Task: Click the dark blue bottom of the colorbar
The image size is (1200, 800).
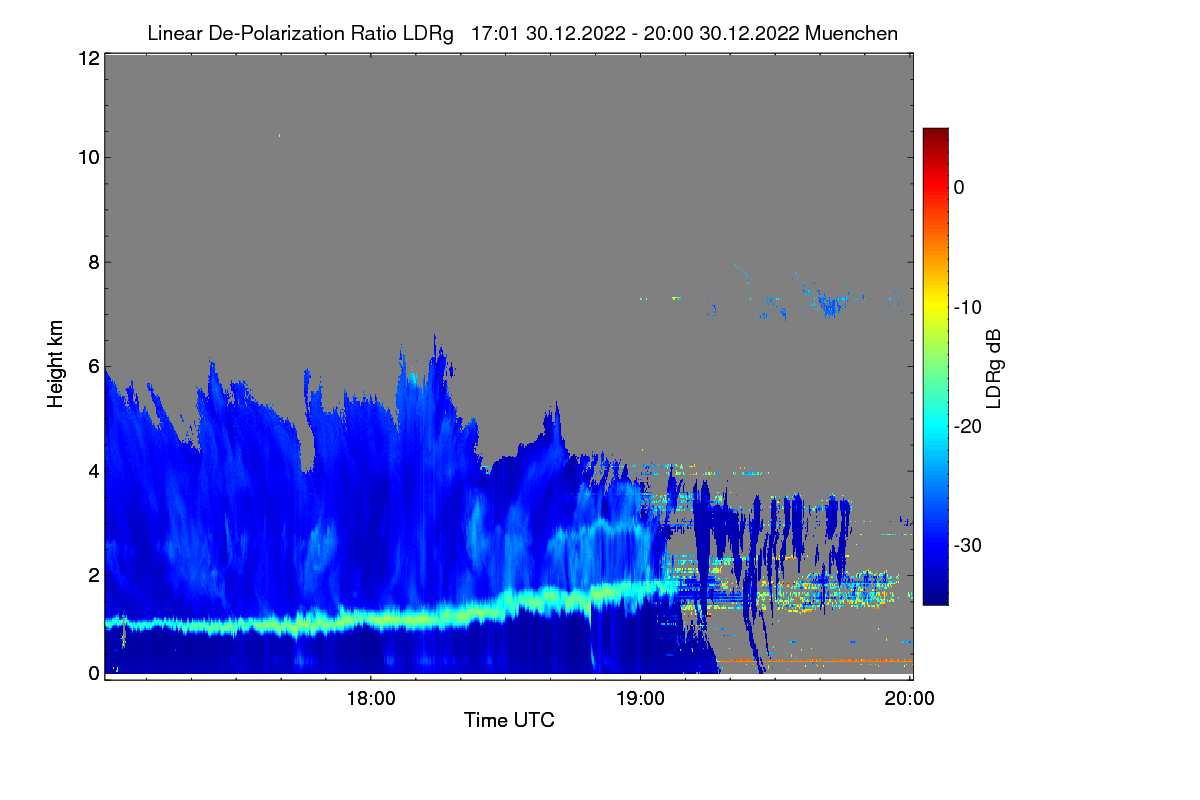Action: click(x=935, y=595)
